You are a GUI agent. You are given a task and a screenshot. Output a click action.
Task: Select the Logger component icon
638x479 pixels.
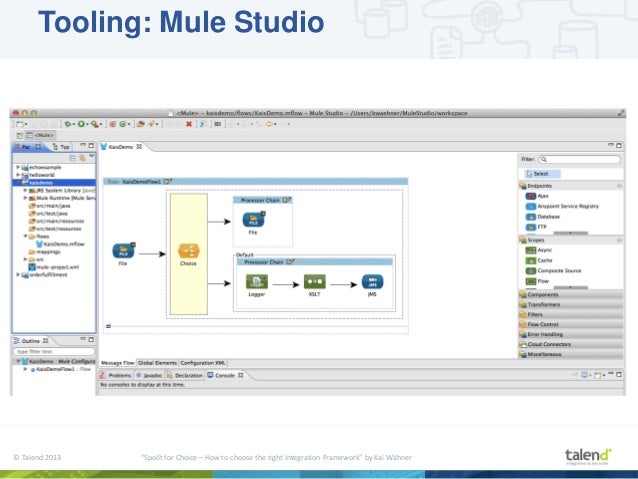[257, 282]
